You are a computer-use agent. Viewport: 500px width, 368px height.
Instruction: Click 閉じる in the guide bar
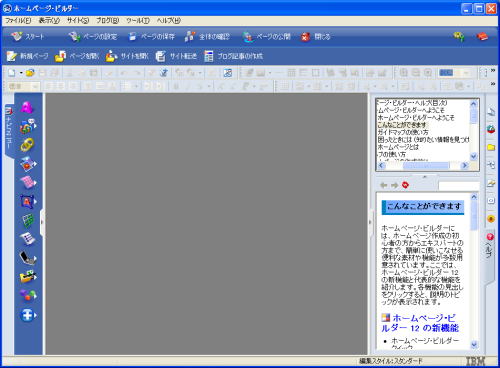click(x=316, y=36)
